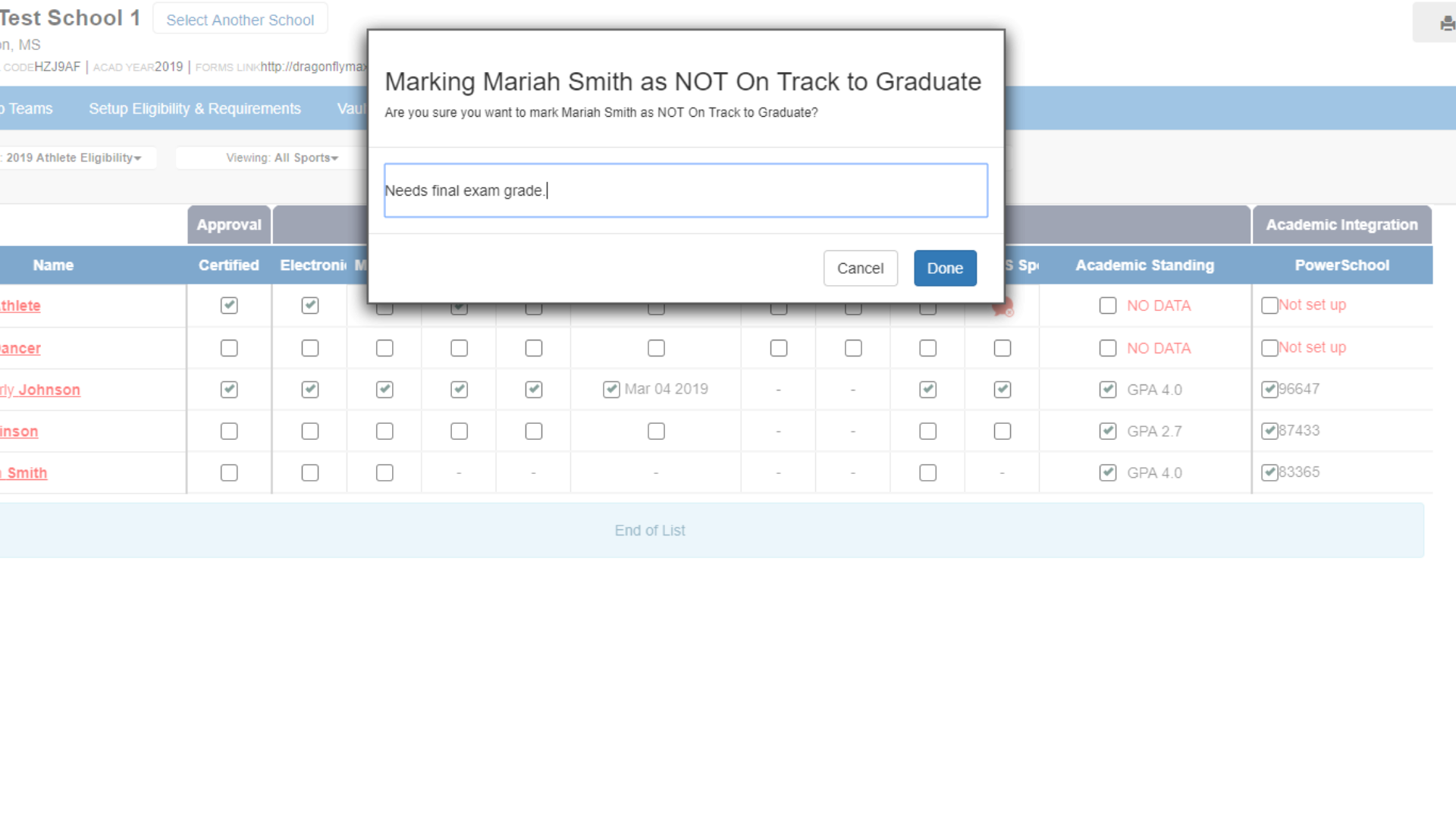Click the reason text input field
1456x819 pixels.
(x=686, y=190)
